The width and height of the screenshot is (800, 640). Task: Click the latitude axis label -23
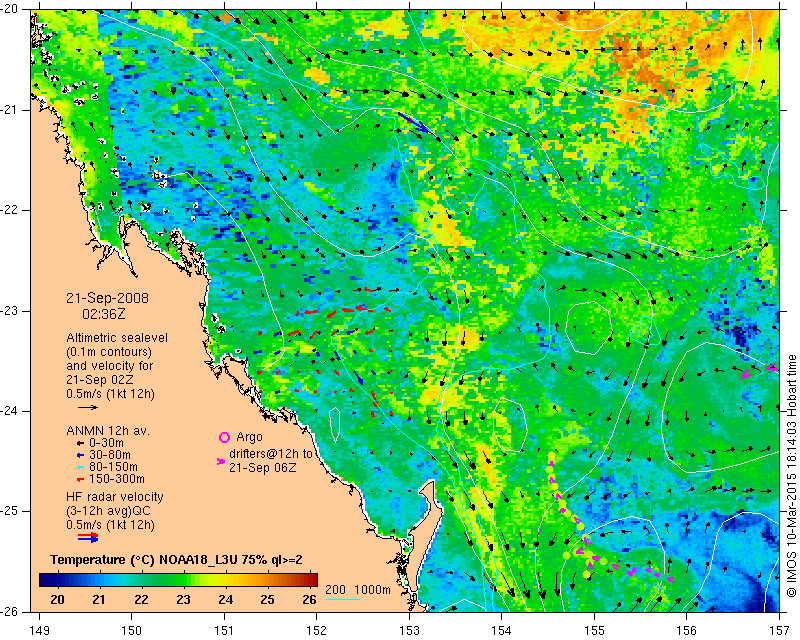point(9,310)
